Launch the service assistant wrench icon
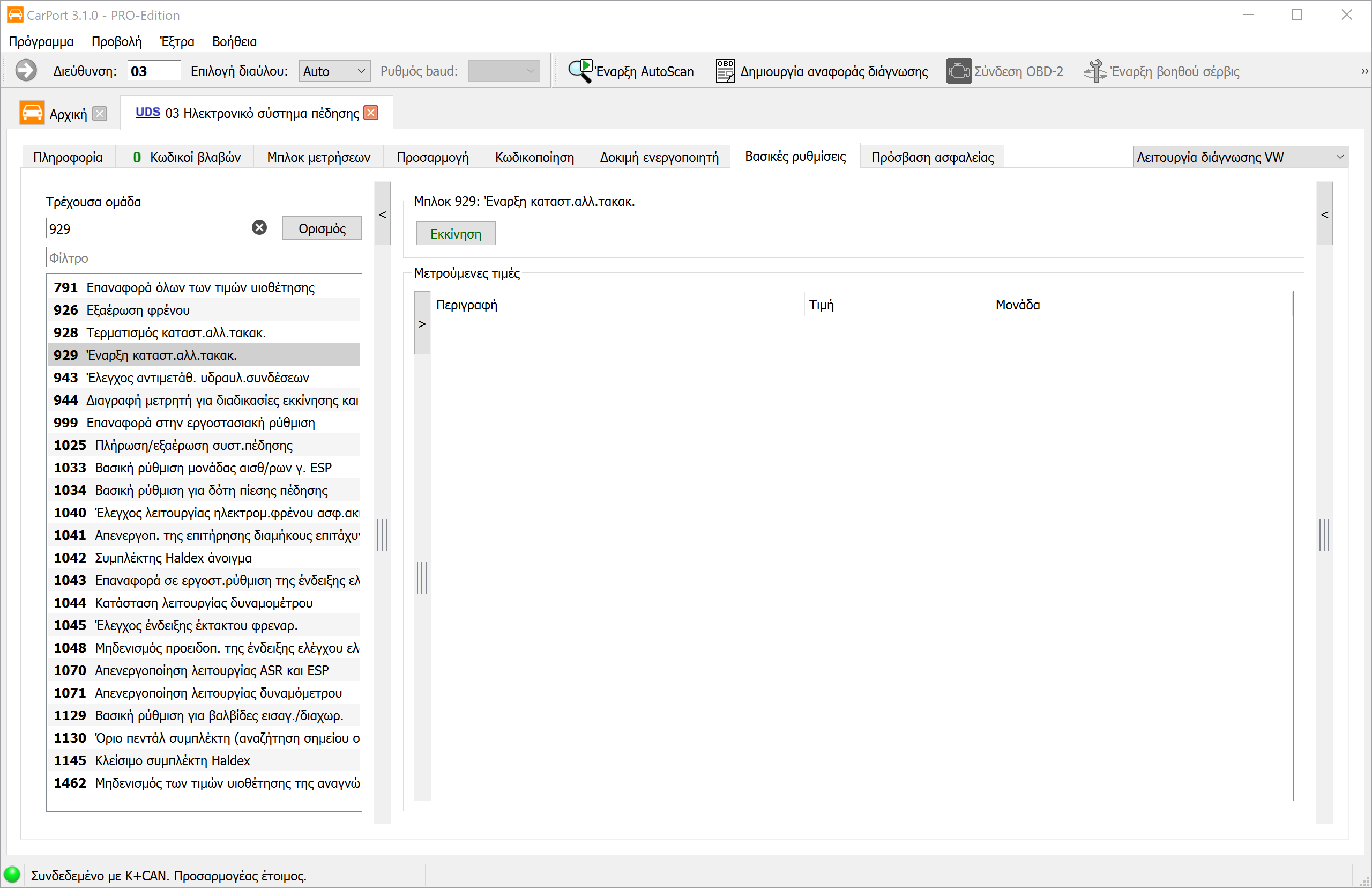Screen dimensions: 1372x888 pos(1095,71)
